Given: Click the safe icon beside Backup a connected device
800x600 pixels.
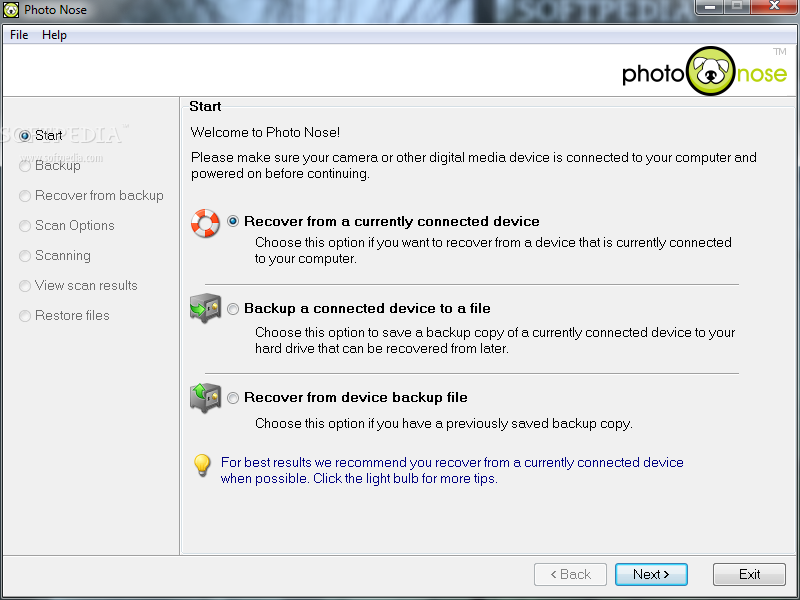Looking at the screenshot, I should 205,308.
